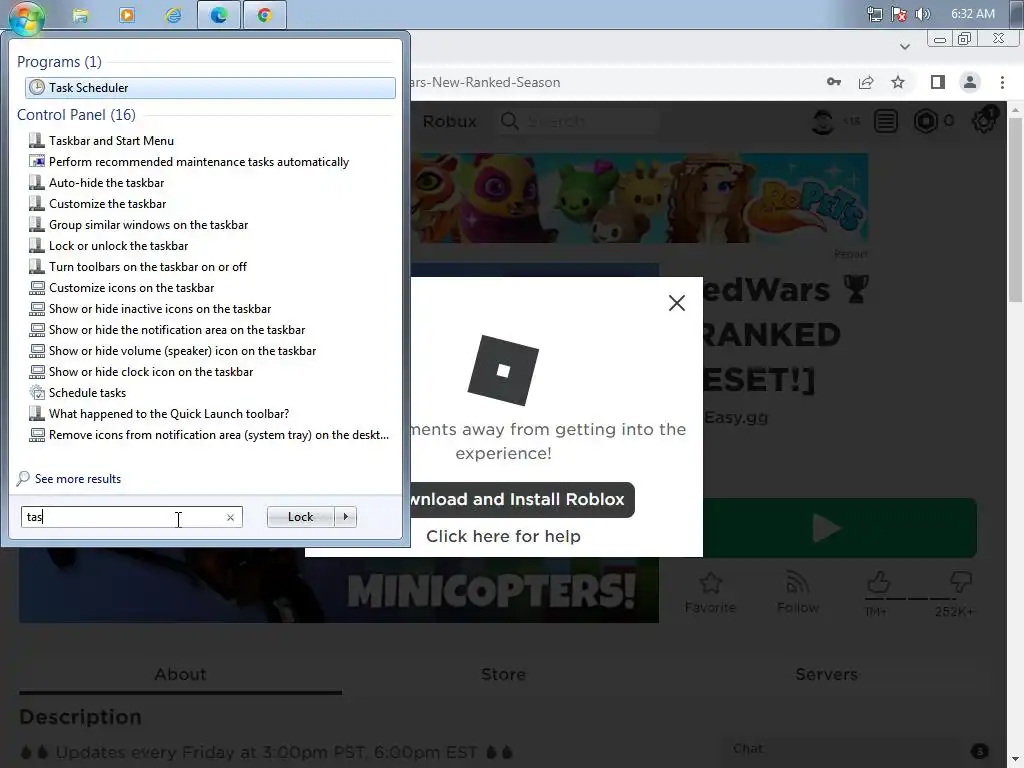The height and width of the screenshot is (768, 1024).
Task: Expand the shutdown options arrow next to Lock
Action: 345,517
